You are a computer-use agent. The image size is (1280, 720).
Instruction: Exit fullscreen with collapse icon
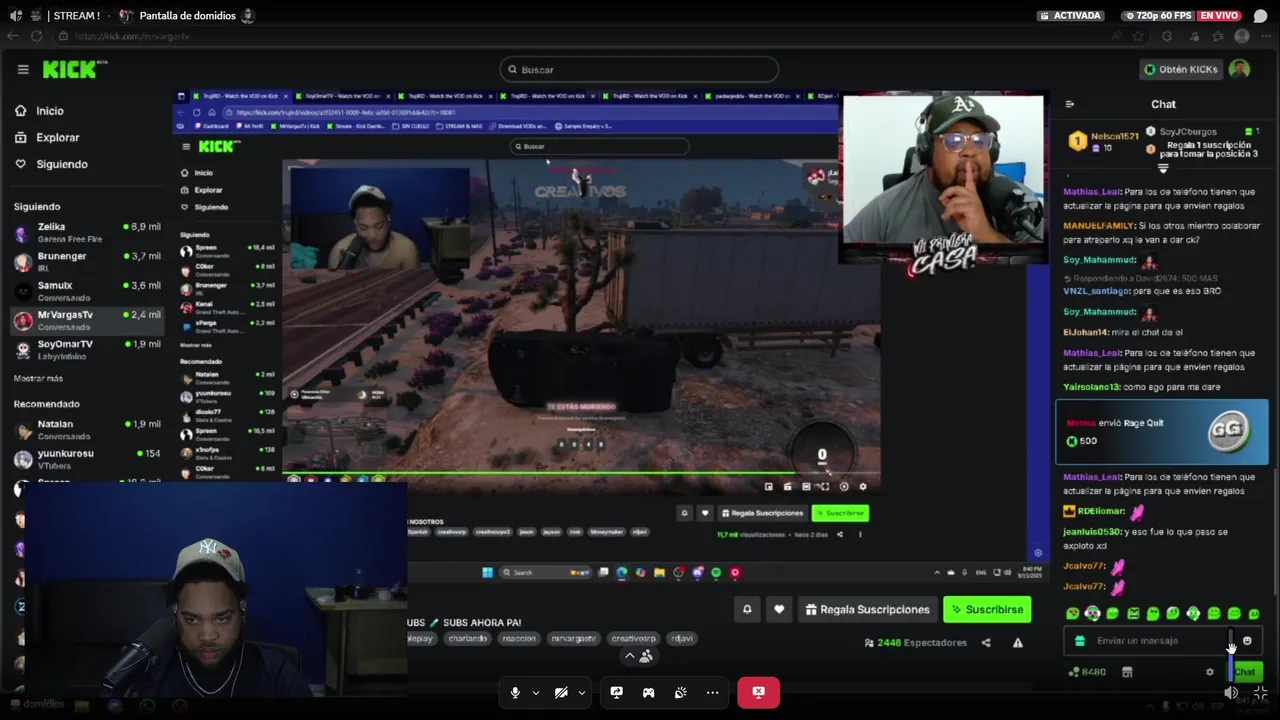pyautogui.click(x=1260, y=692)
